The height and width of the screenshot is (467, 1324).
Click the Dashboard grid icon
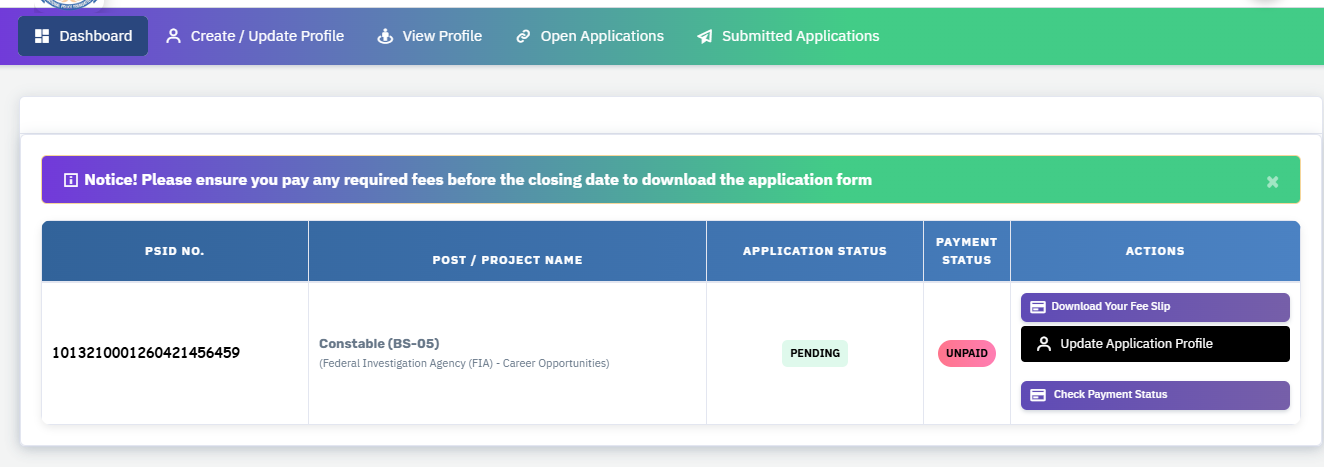click(41, 36)
